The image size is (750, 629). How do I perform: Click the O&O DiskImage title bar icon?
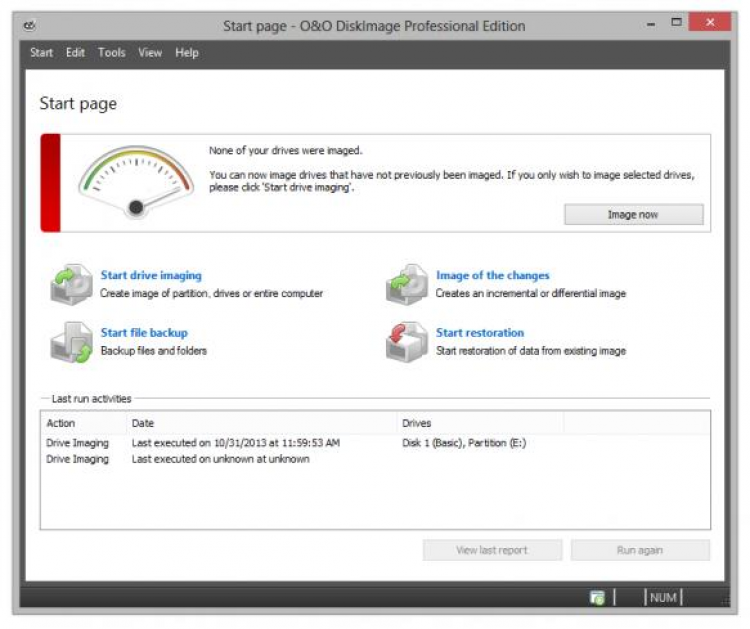tap(32, 25)
